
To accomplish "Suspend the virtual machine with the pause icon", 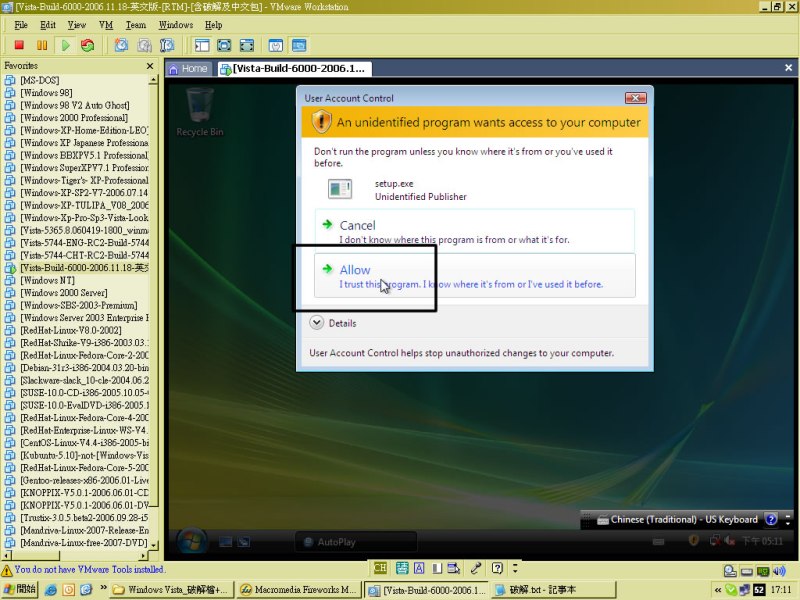I will (42, 45).
